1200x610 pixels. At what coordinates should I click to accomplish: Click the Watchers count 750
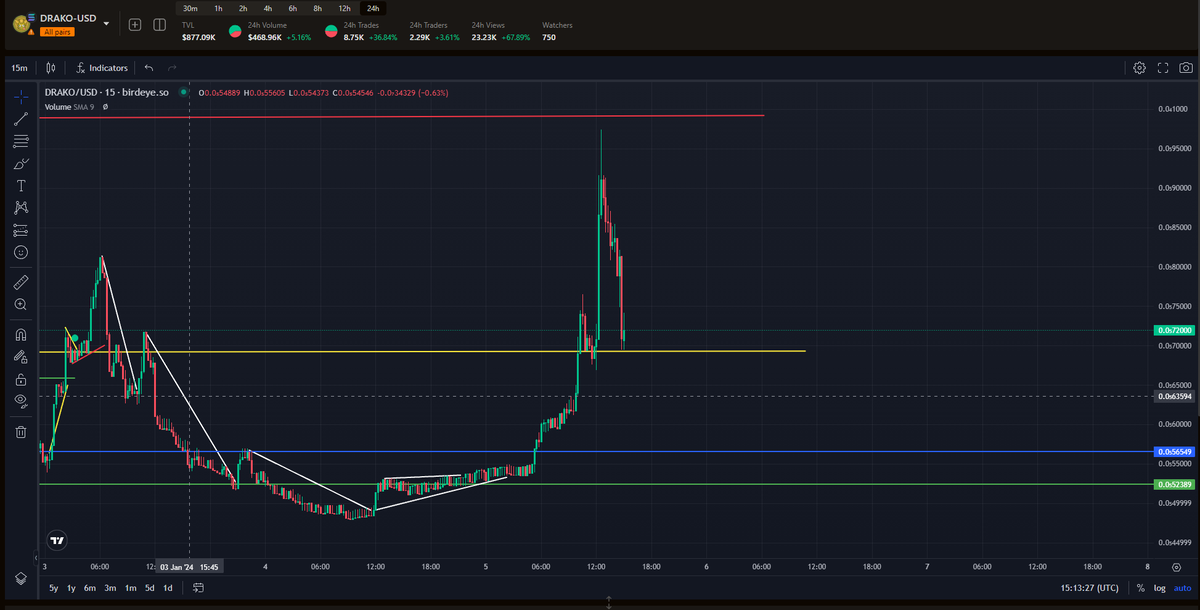(x=549, y=37)
